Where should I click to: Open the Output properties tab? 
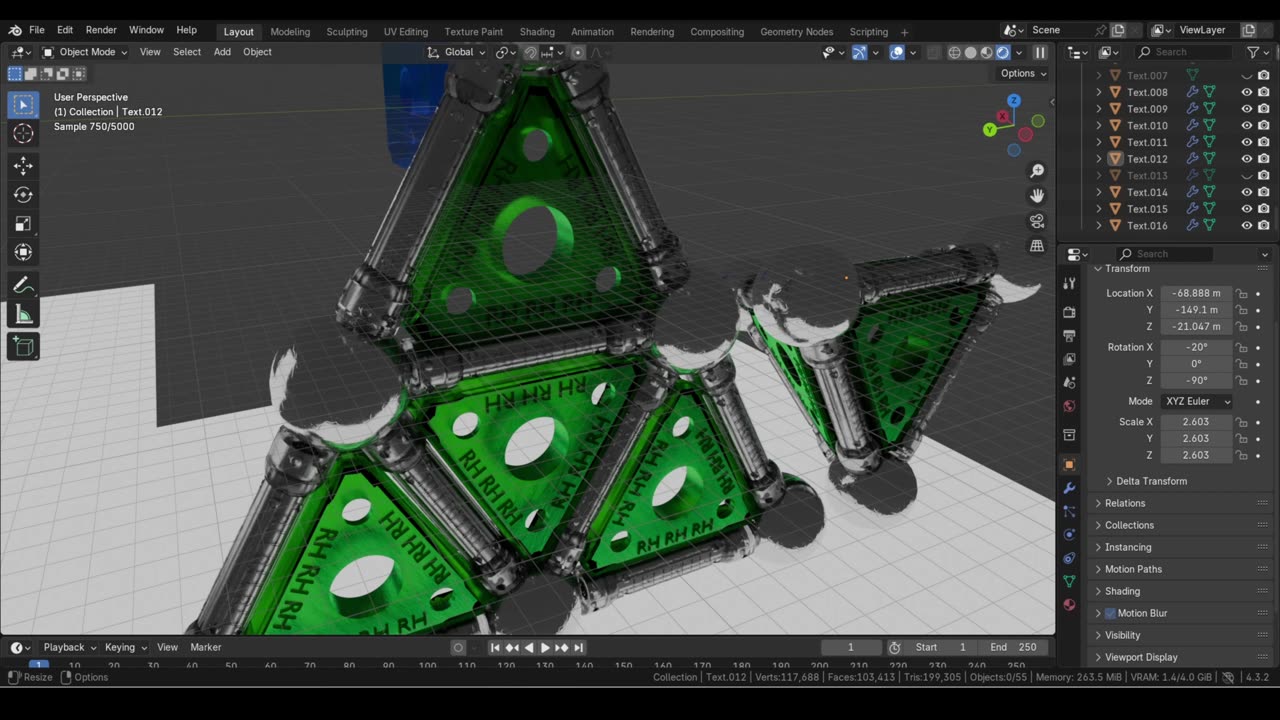[x=1069, y=335]
